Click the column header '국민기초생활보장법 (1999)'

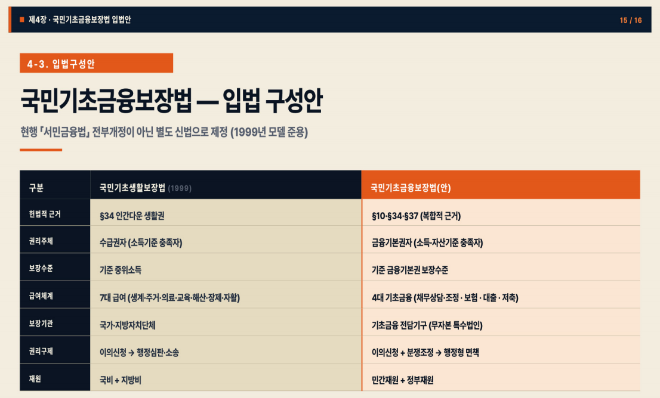tap(226, 185)
